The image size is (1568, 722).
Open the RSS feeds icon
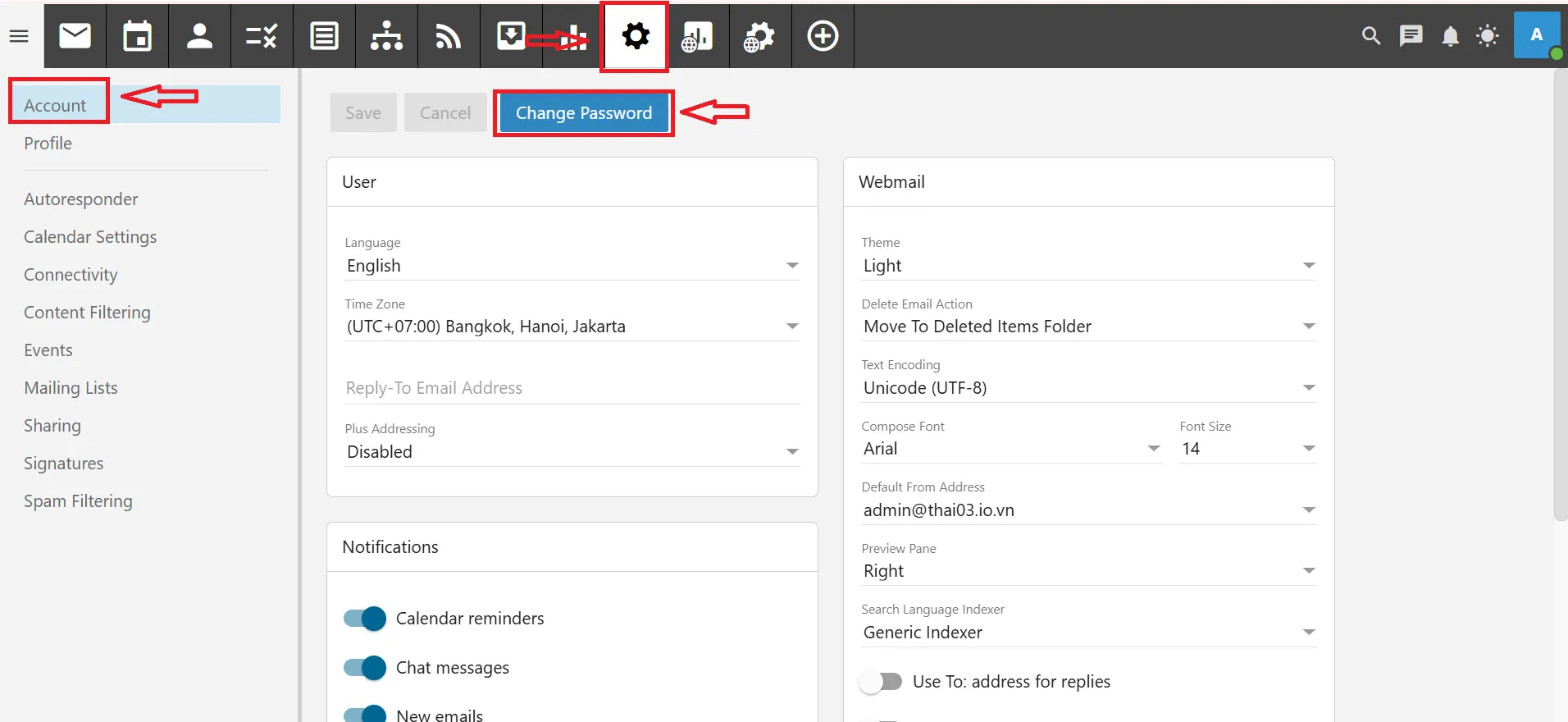449,36
